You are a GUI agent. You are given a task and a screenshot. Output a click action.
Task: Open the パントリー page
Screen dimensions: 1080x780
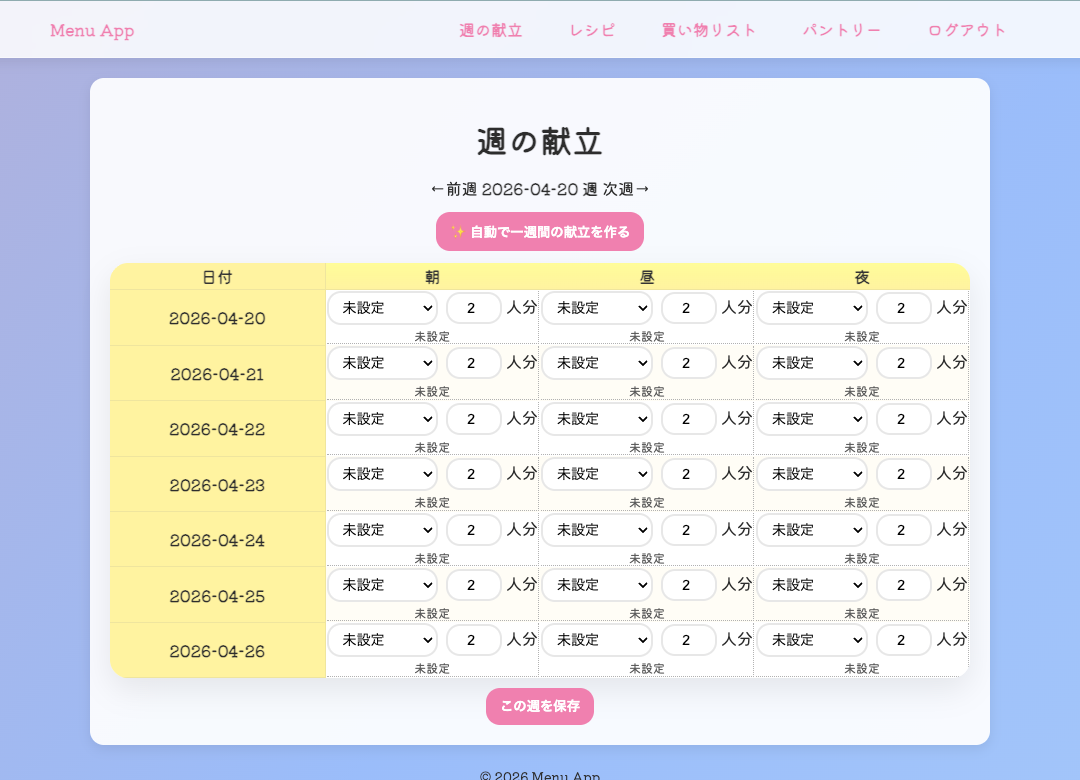click(x=842, y=30)
